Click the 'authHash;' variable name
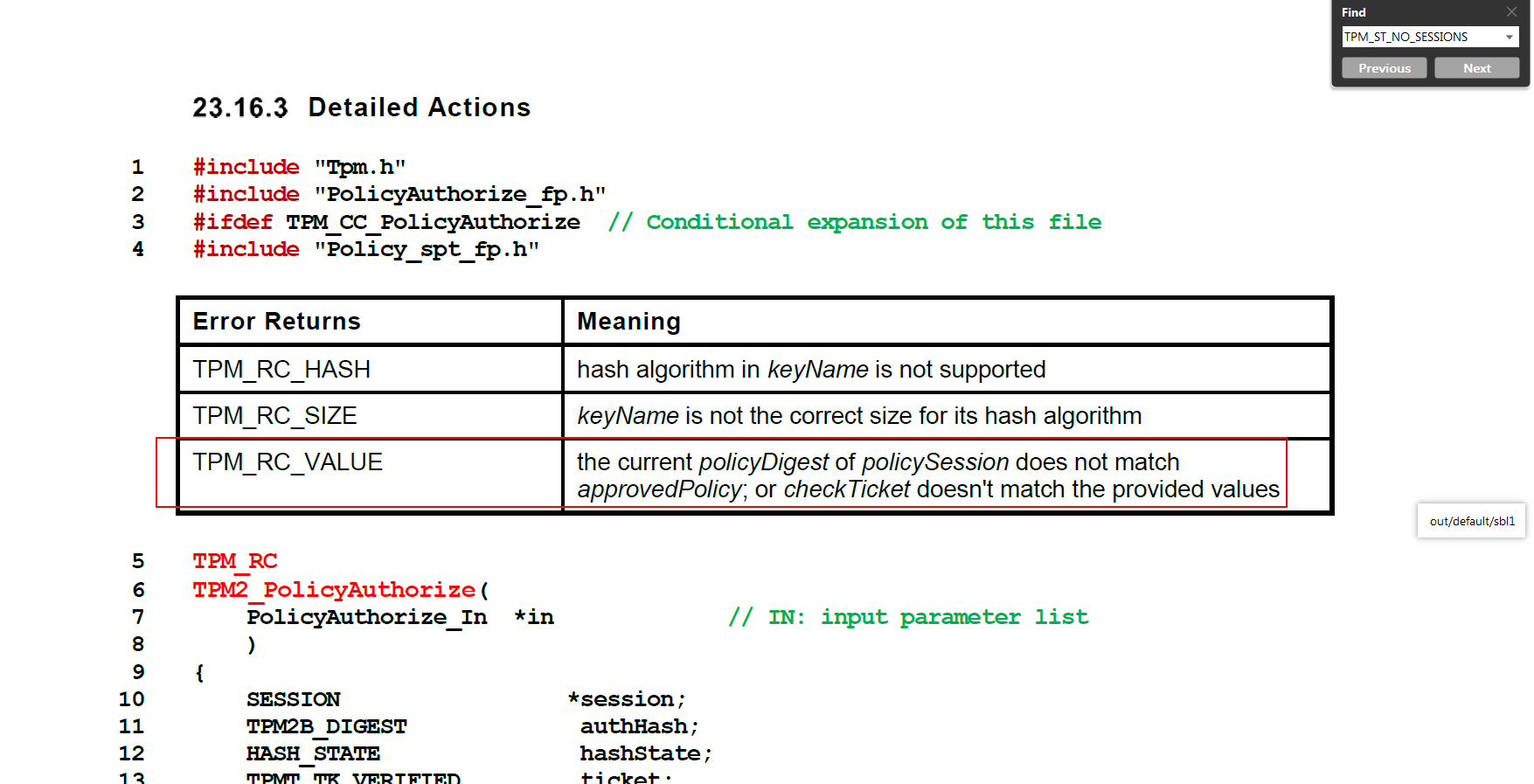Image resolution: width=1534 pixels, height=784 pixels. coord(639,726)
